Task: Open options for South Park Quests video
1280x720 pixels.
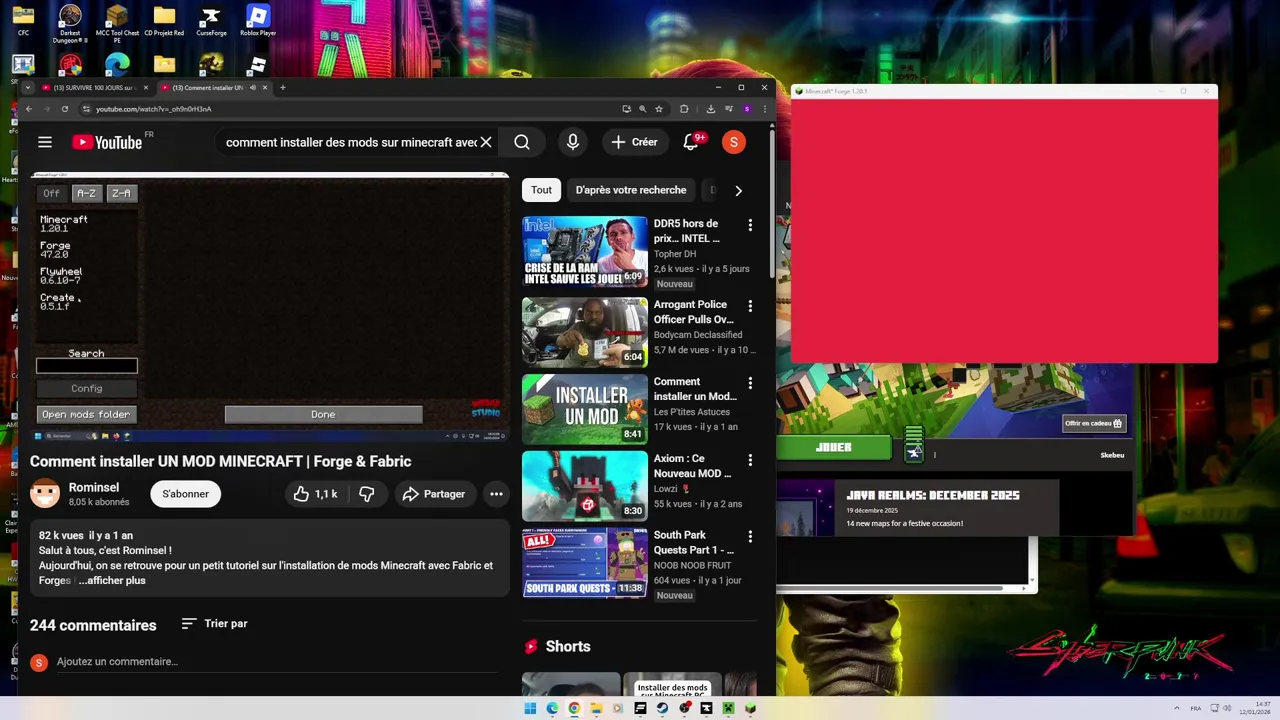Action: (x=750, y=537)
